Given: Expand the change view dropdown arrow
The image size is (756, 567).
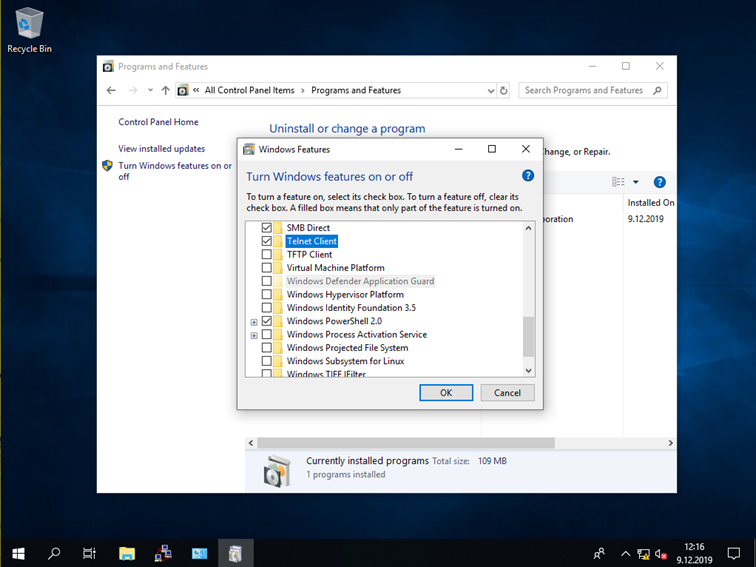Looking at the screenshot, I should click(635, 182).
